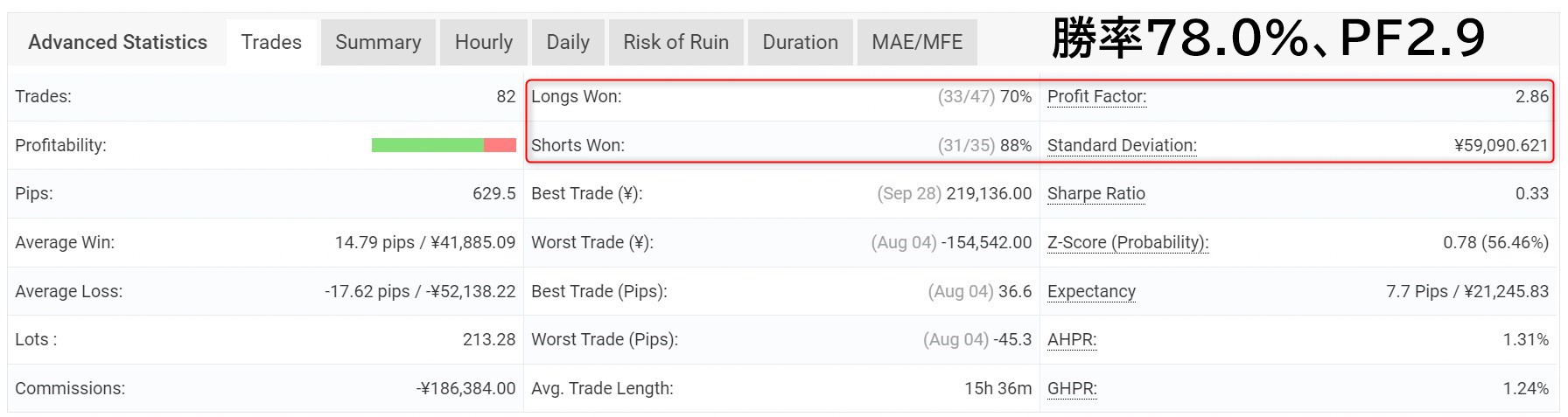
Task: Switch to the Duration tab
Action: 800,42
